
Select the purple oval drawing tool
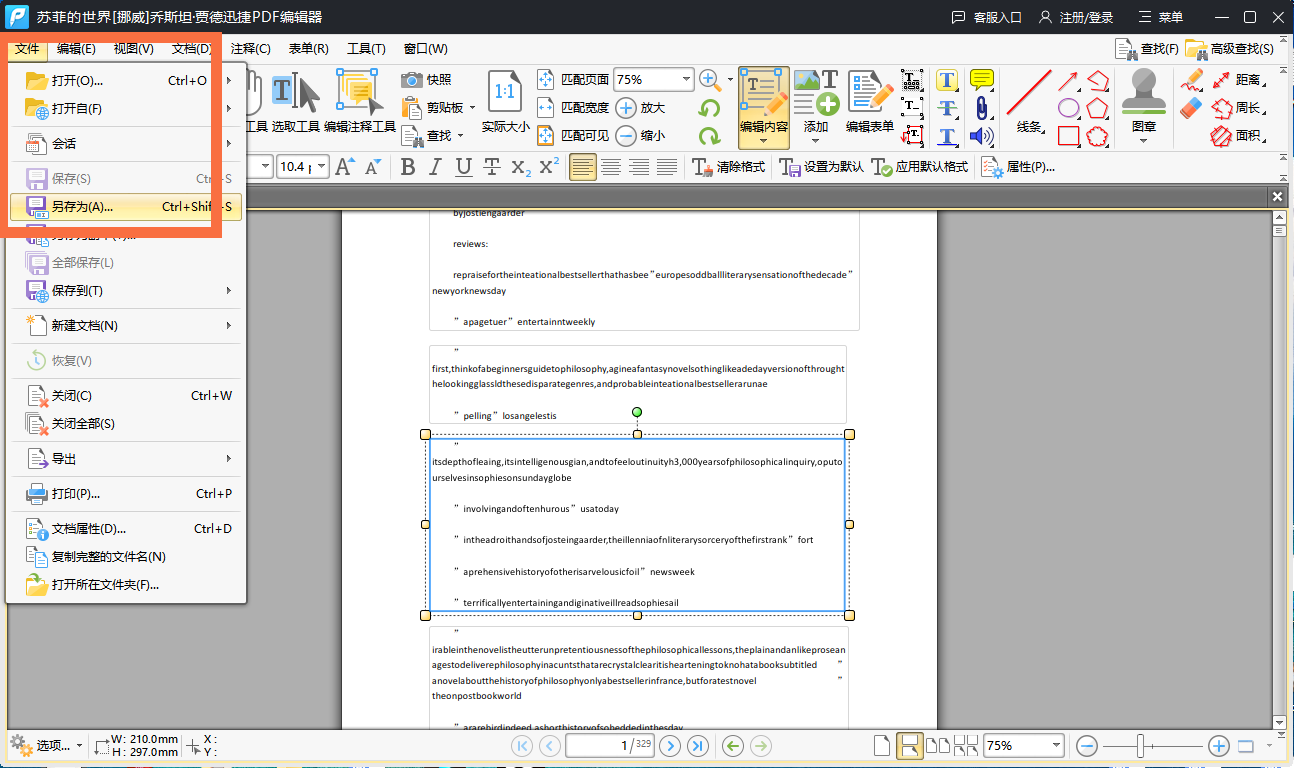click(x=1069, y=108)
